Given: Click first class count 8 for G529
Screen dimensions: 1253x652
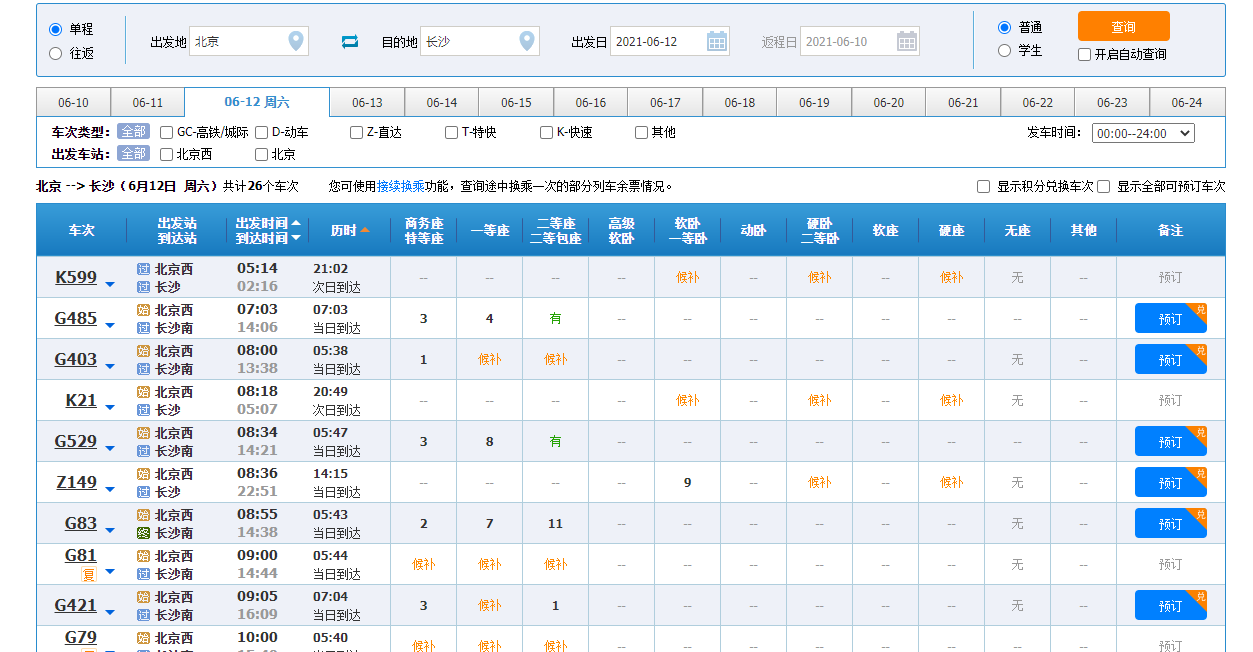Looking at the screenshot, I should (x=489, y=441).
